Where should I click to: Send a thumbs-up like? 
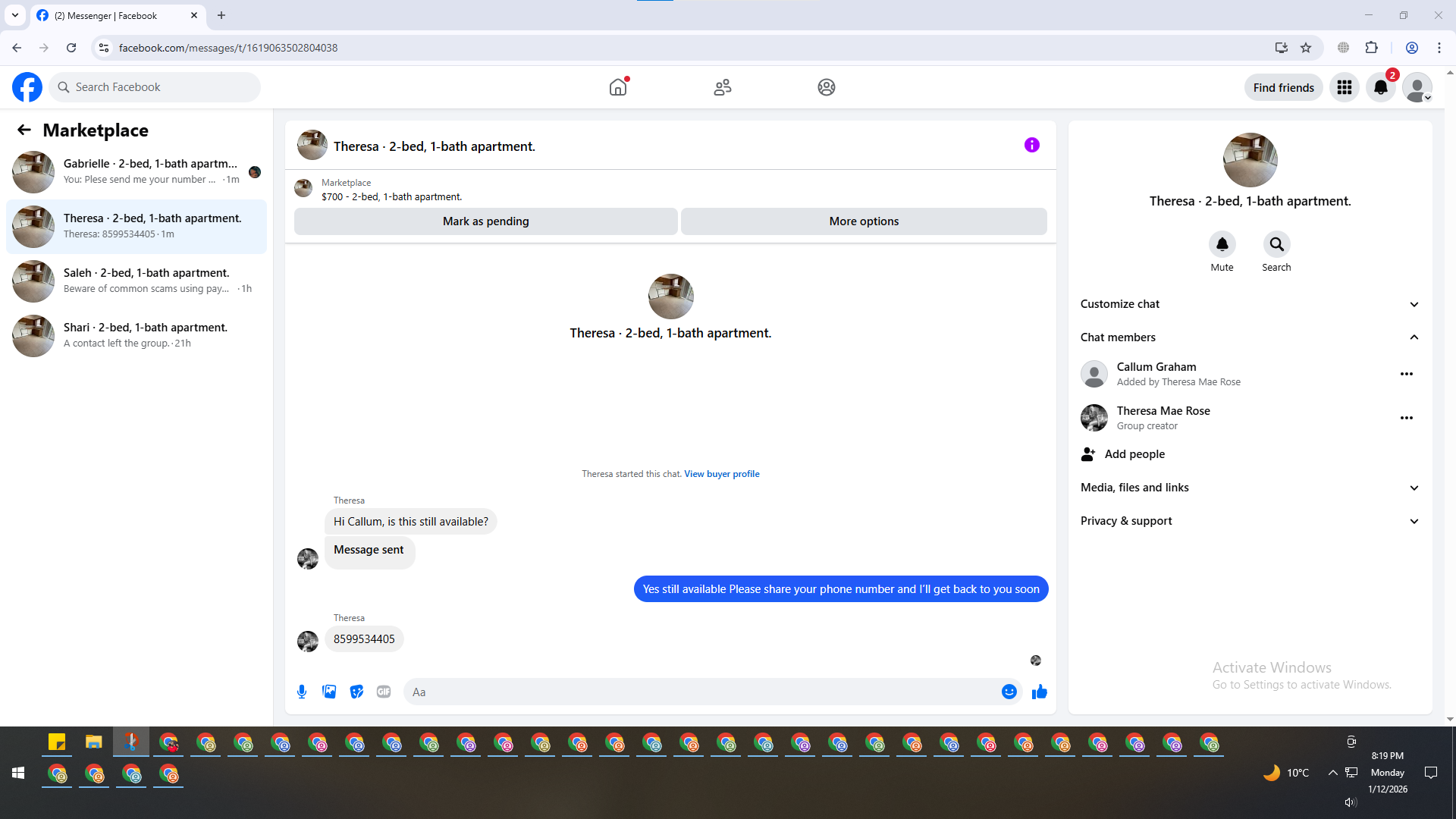tap(1039, 692)
